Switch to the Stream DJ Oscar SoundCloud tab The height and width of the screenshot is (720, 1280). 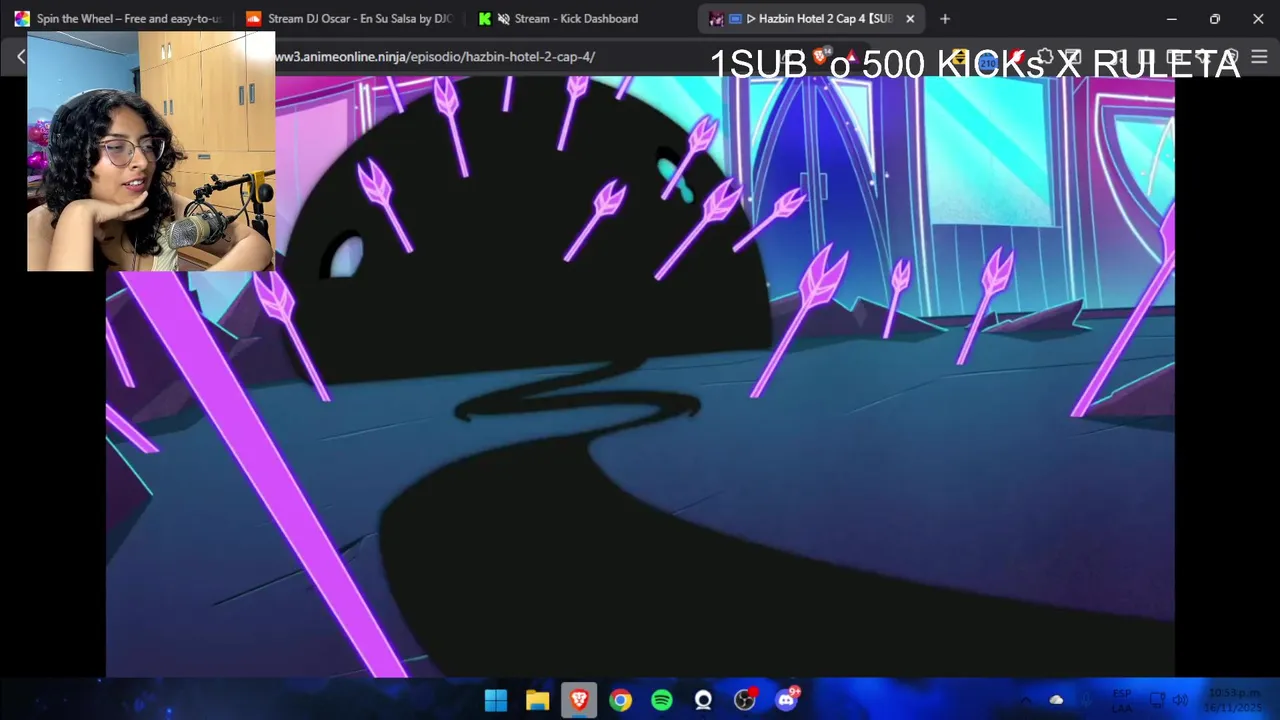(350, 18)
